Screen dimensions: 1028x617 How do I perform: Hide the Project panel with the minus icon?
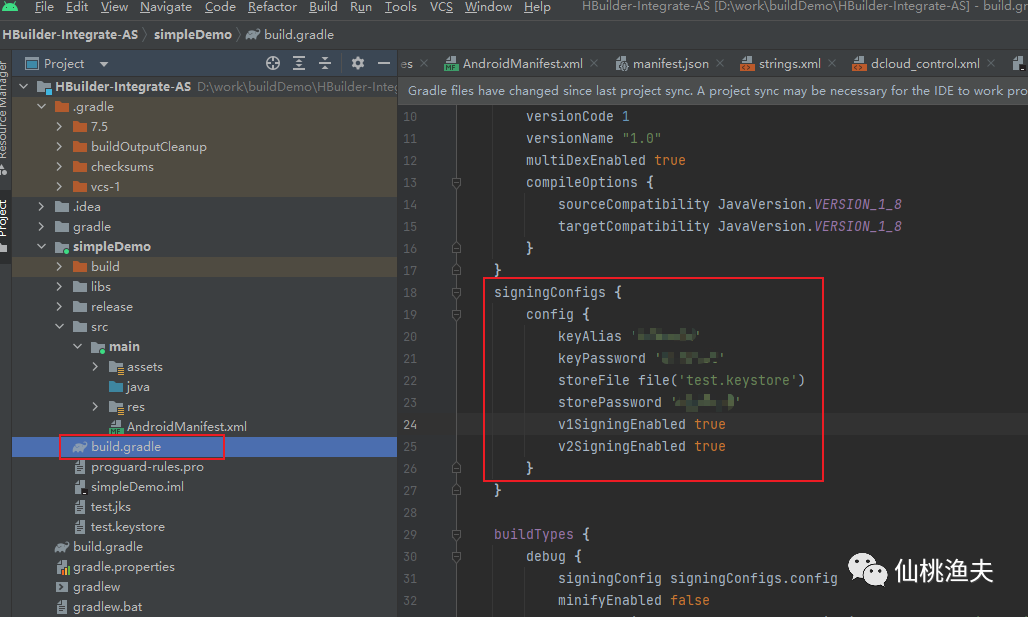click(x=384, y=63)
